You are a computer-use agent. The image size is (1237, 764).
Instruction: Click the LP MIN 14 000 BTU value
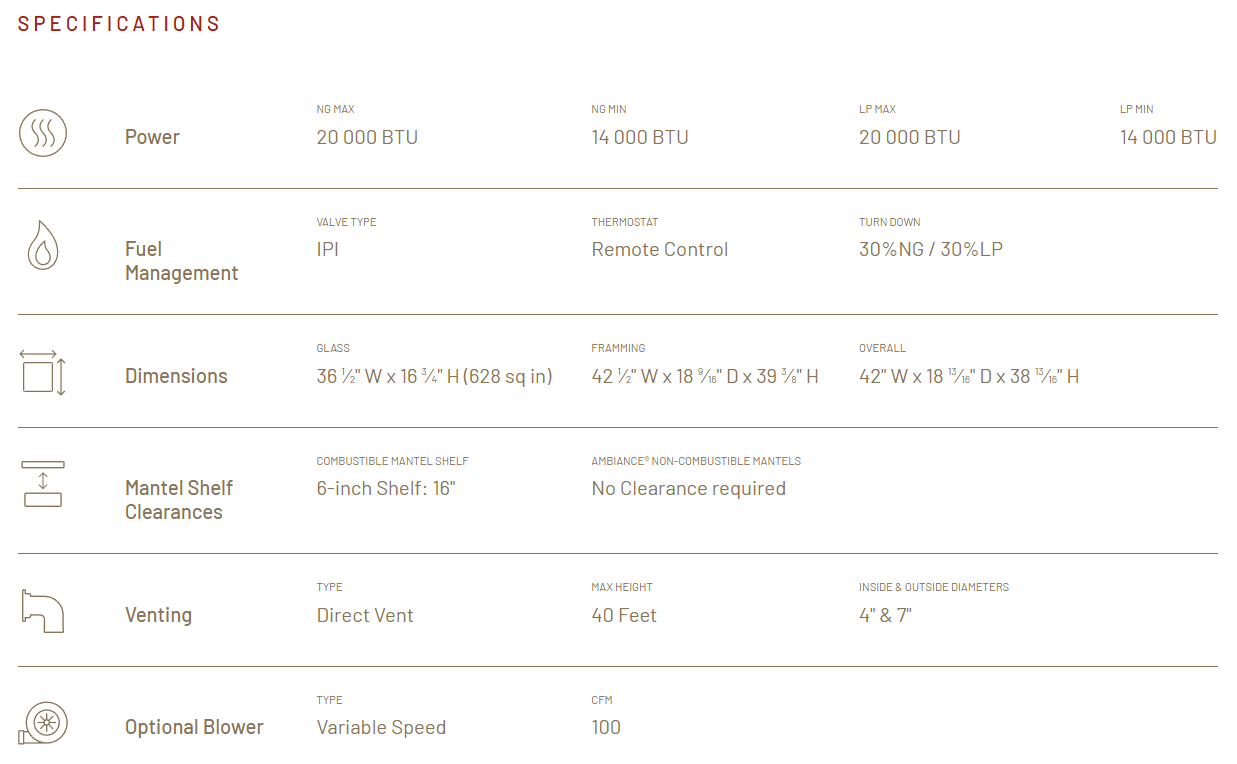1168,138
